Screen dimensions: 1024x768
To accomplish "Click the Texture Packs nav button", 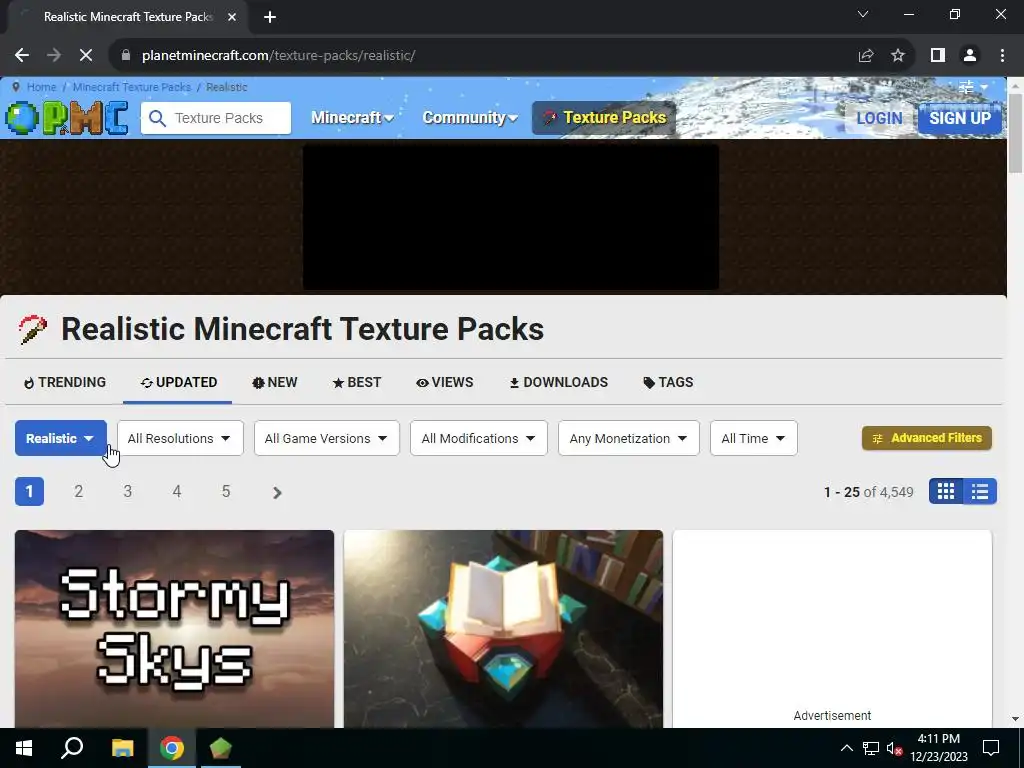I will (x=604, y=118).
